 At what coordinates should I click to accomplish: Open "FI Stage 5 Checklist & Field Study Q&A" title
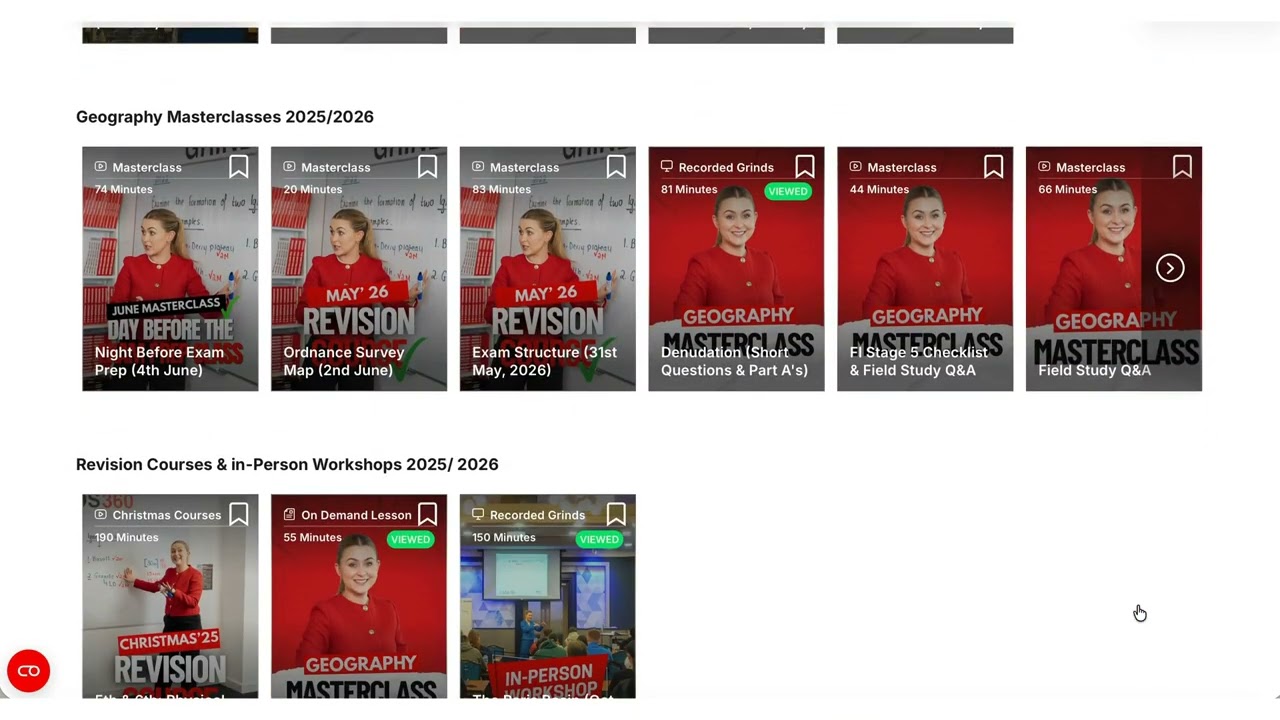click(918, 361)
